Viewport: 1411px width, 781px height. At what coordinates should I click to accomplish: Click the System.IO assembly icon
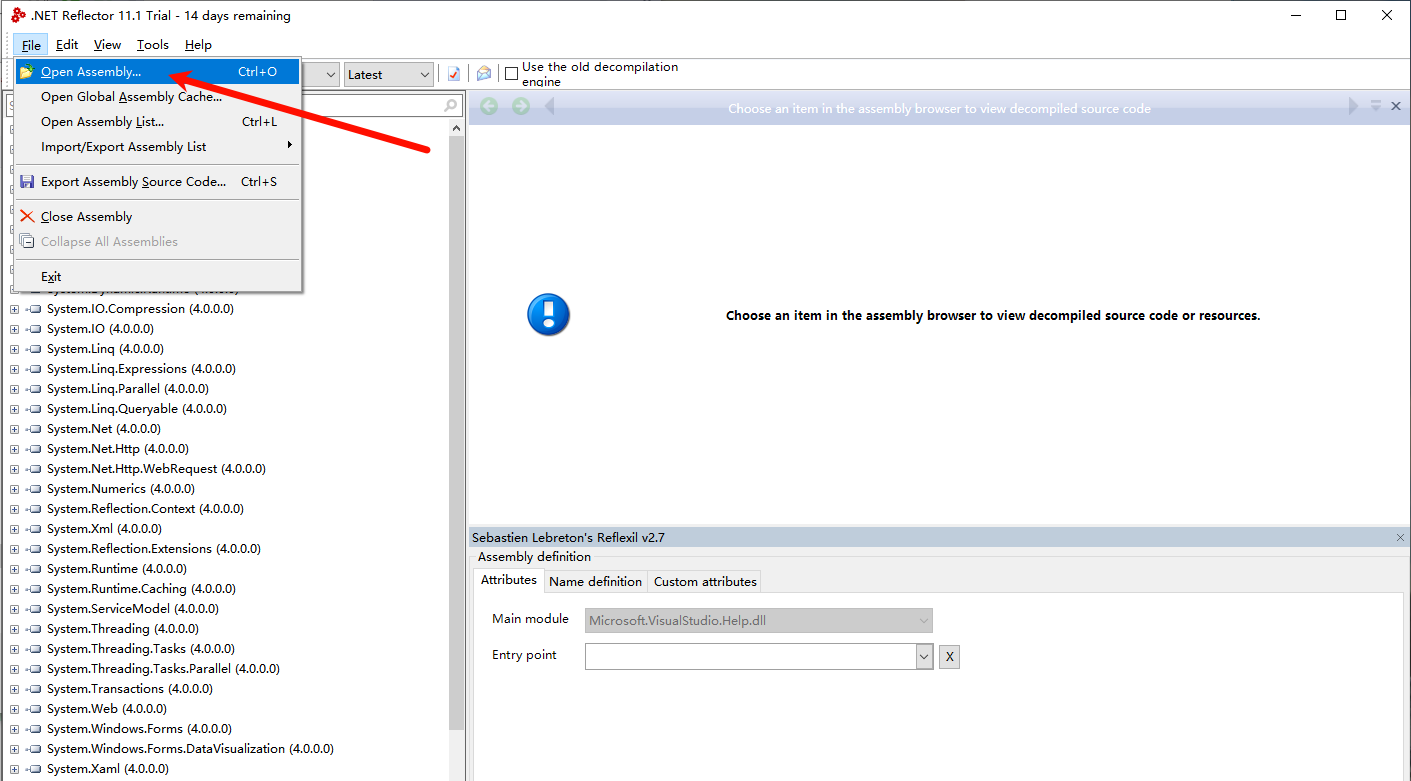(x=33, y=329)
